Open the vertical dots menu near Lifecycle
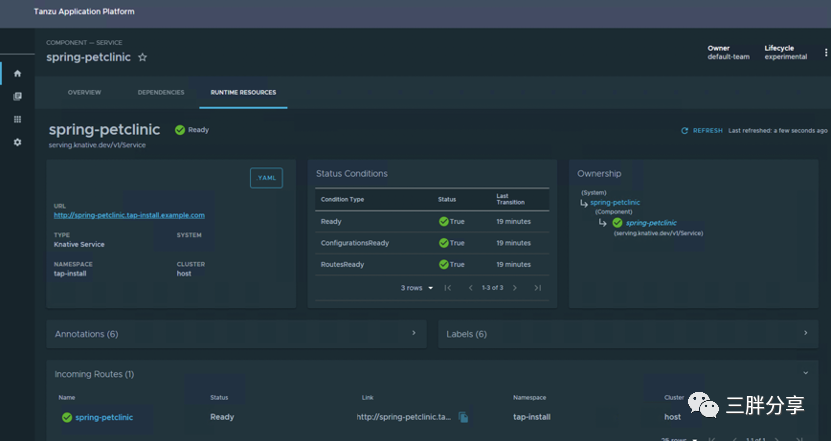The width and height of the screenshot is (832, 442). pos(826,53)
